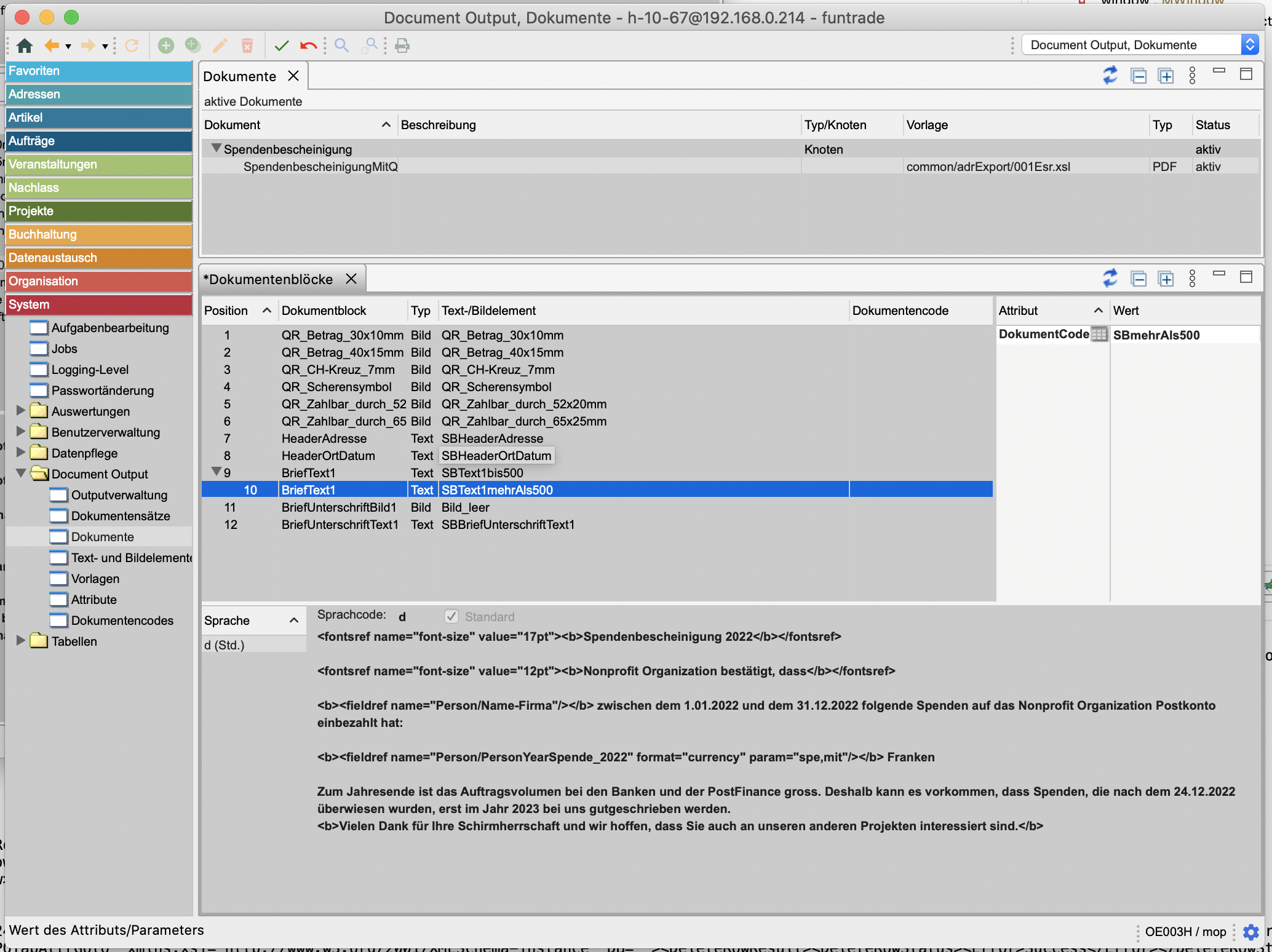Viewport: 1272px width, 952px height.
Task: Click the Home icon in toolbar
Action: (25, 46)
